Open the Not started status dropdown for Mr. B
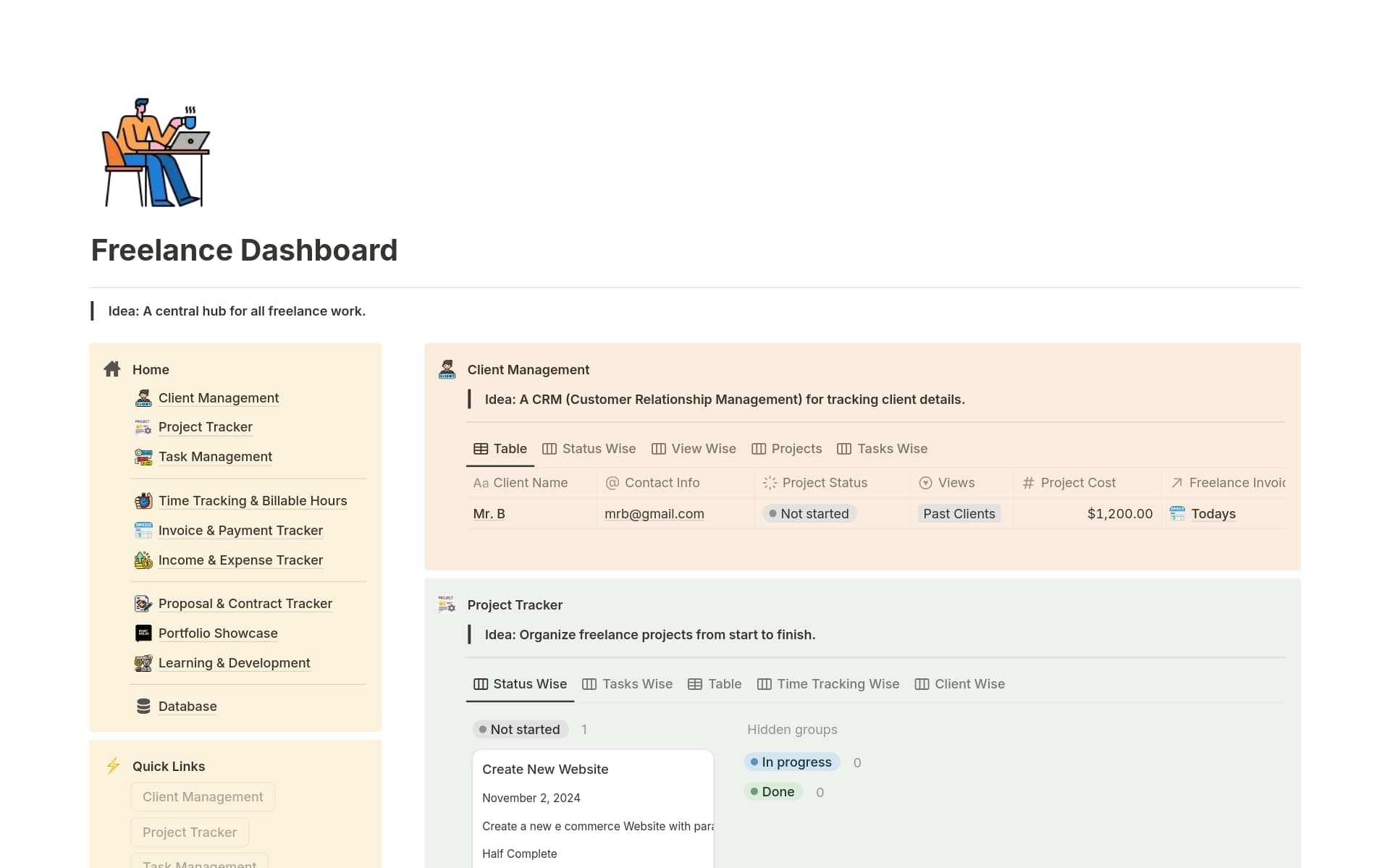The width and height of the screenshot is (1390, 868). click(x=809, y=513)
